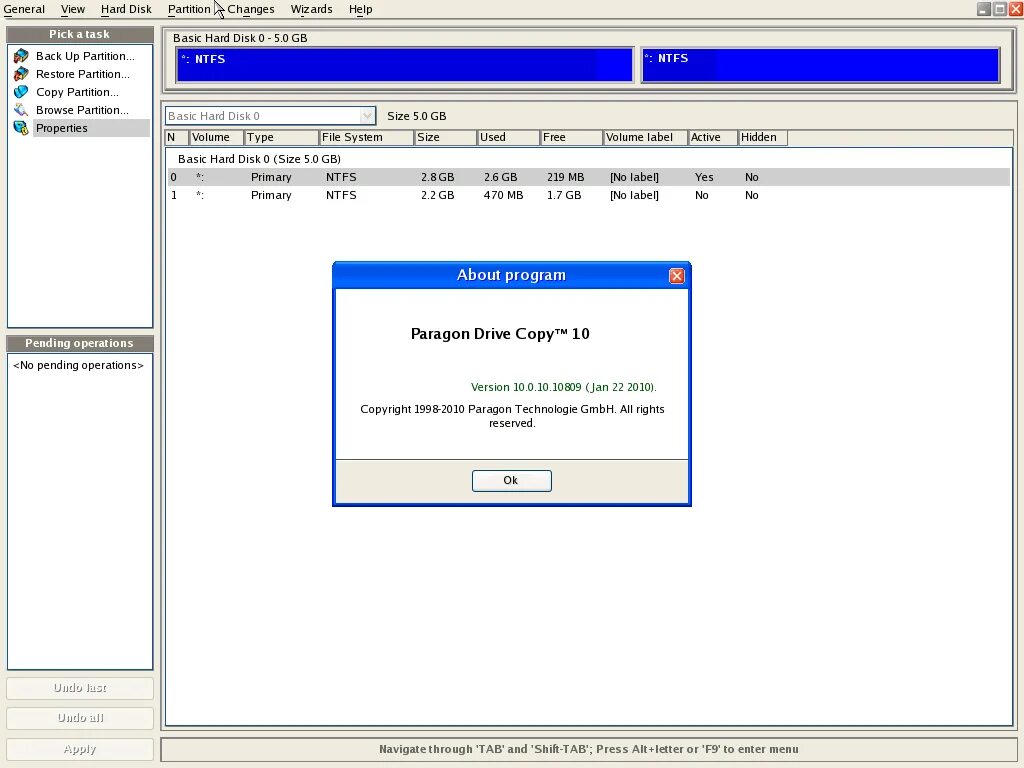Close the About program dialog
This screenshot has width=1024, height=768.
pyautogui.click(x=677, y=276)
